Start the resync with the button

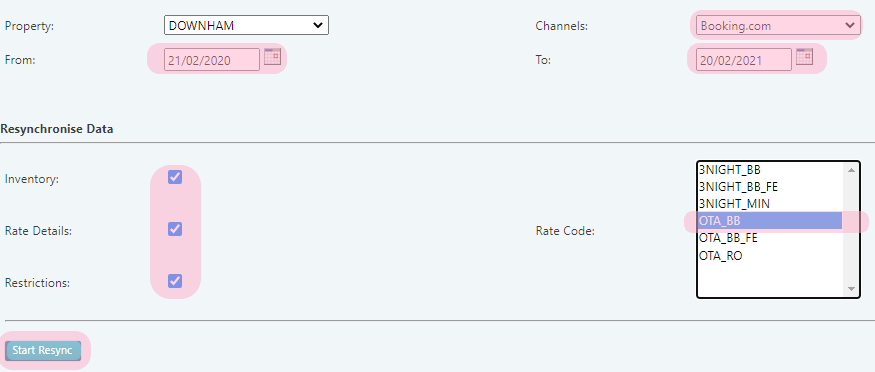click(43, 350)
